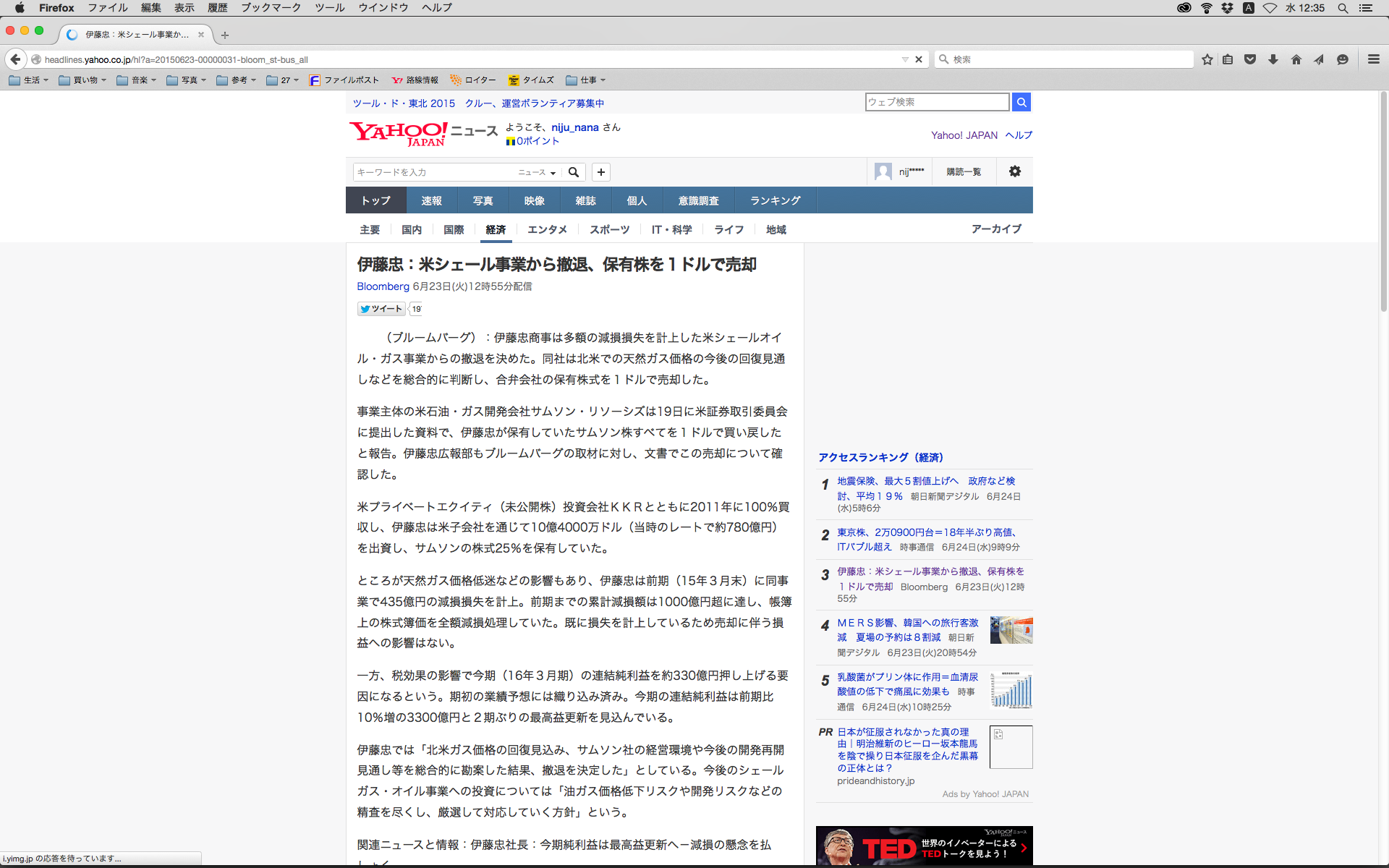
Task: Click the Tweet button under headline
Action: [x=381, y=309]
